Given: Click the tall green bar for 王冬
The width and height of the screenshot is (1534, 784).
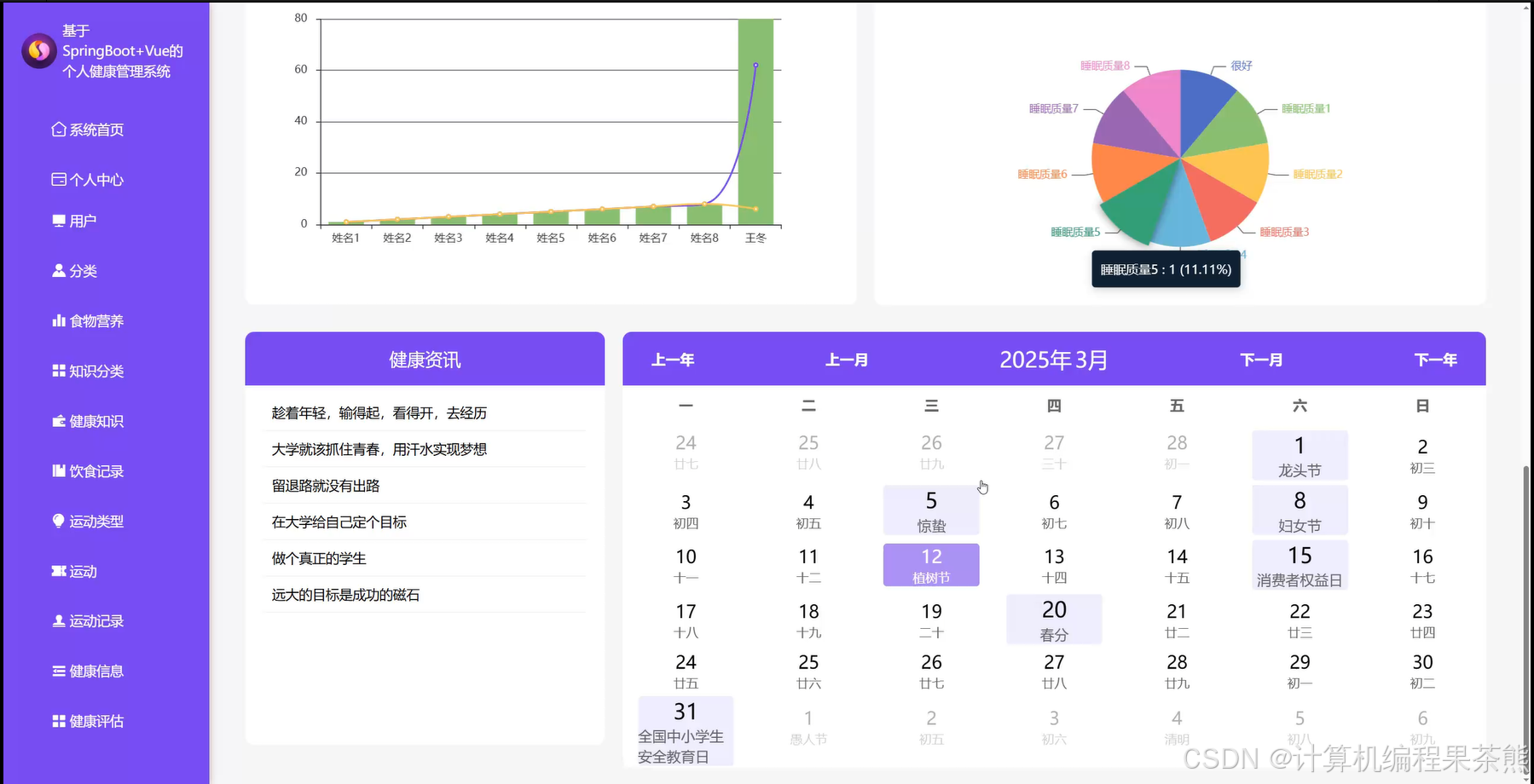Looking at the screenshot, I should point(755,121).
